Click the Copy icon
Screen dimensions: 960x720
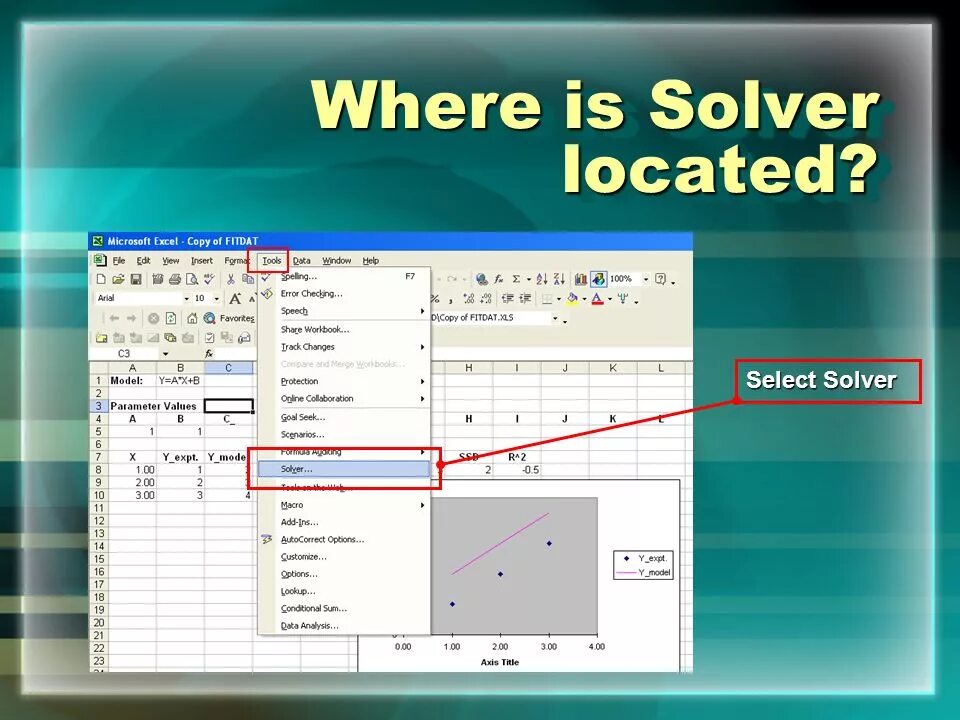click(x=248, y=279)
